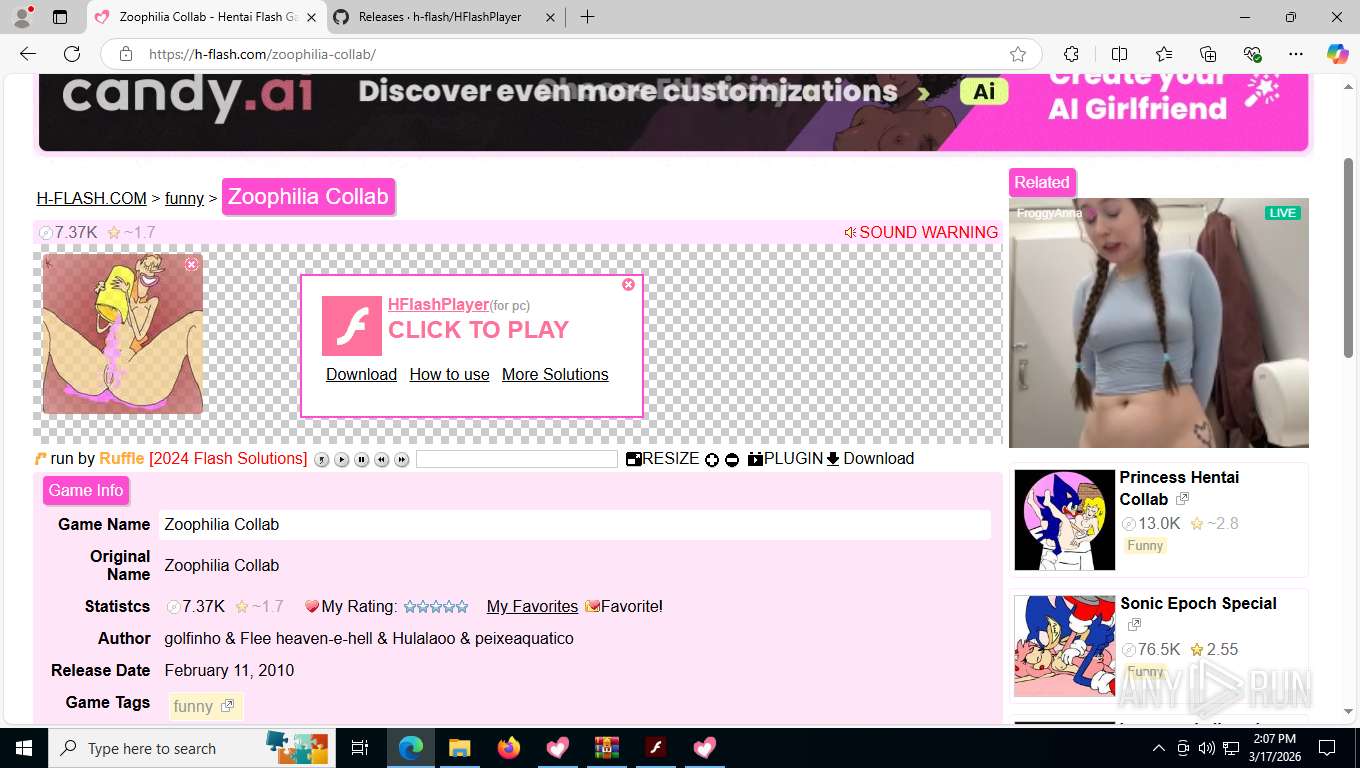Click the fast-forward control under the player
This screenshot has height=768, width=1360.
click(401, 460)
